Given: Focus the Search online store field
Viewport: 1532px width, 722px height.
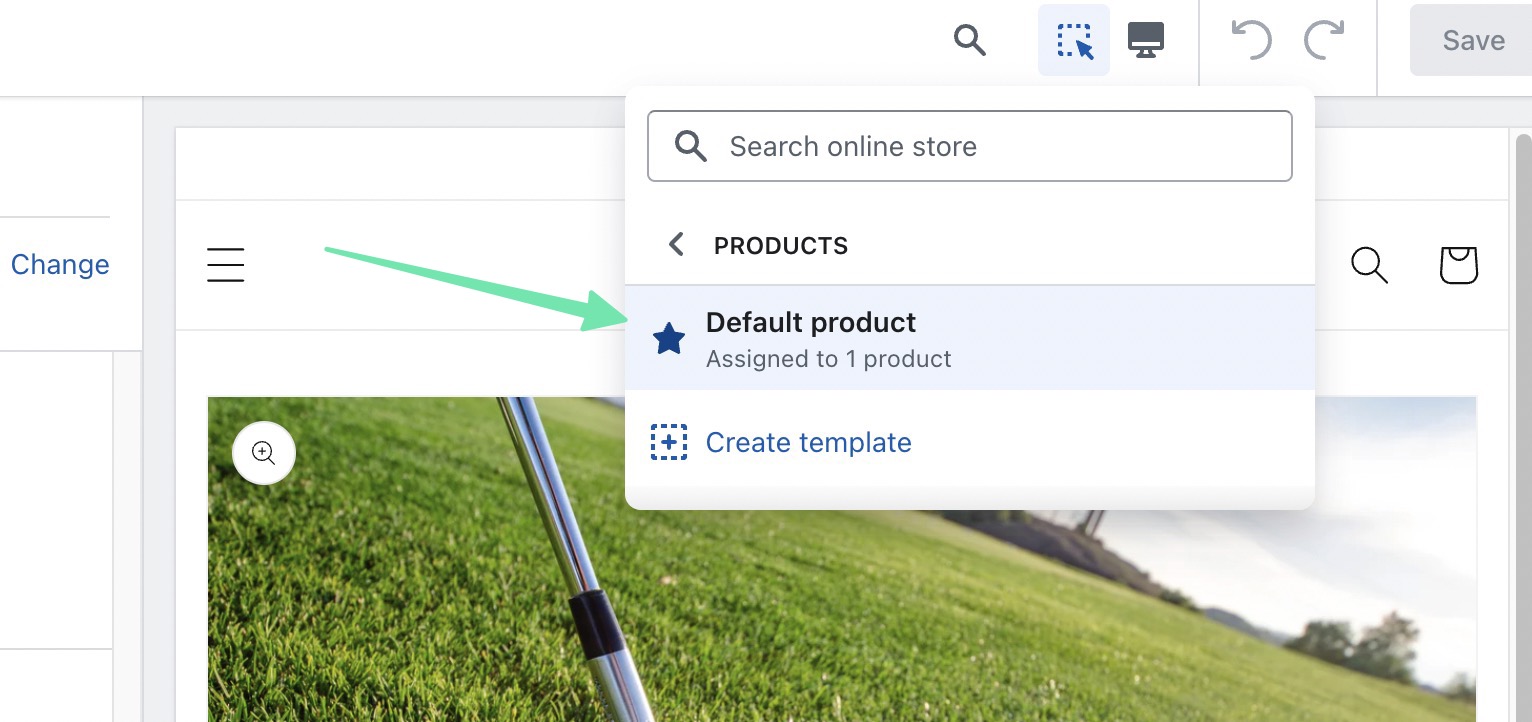Looking at the screenshot, I should [970, 146].
